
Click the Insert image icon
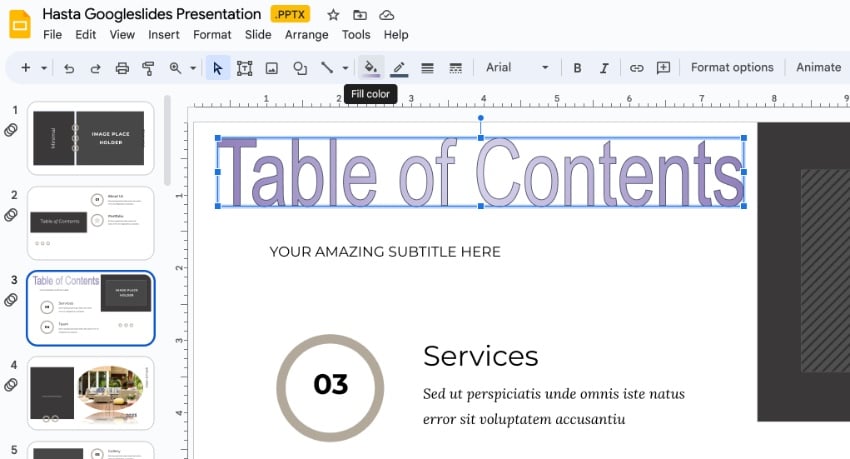(x=271, y=68)
